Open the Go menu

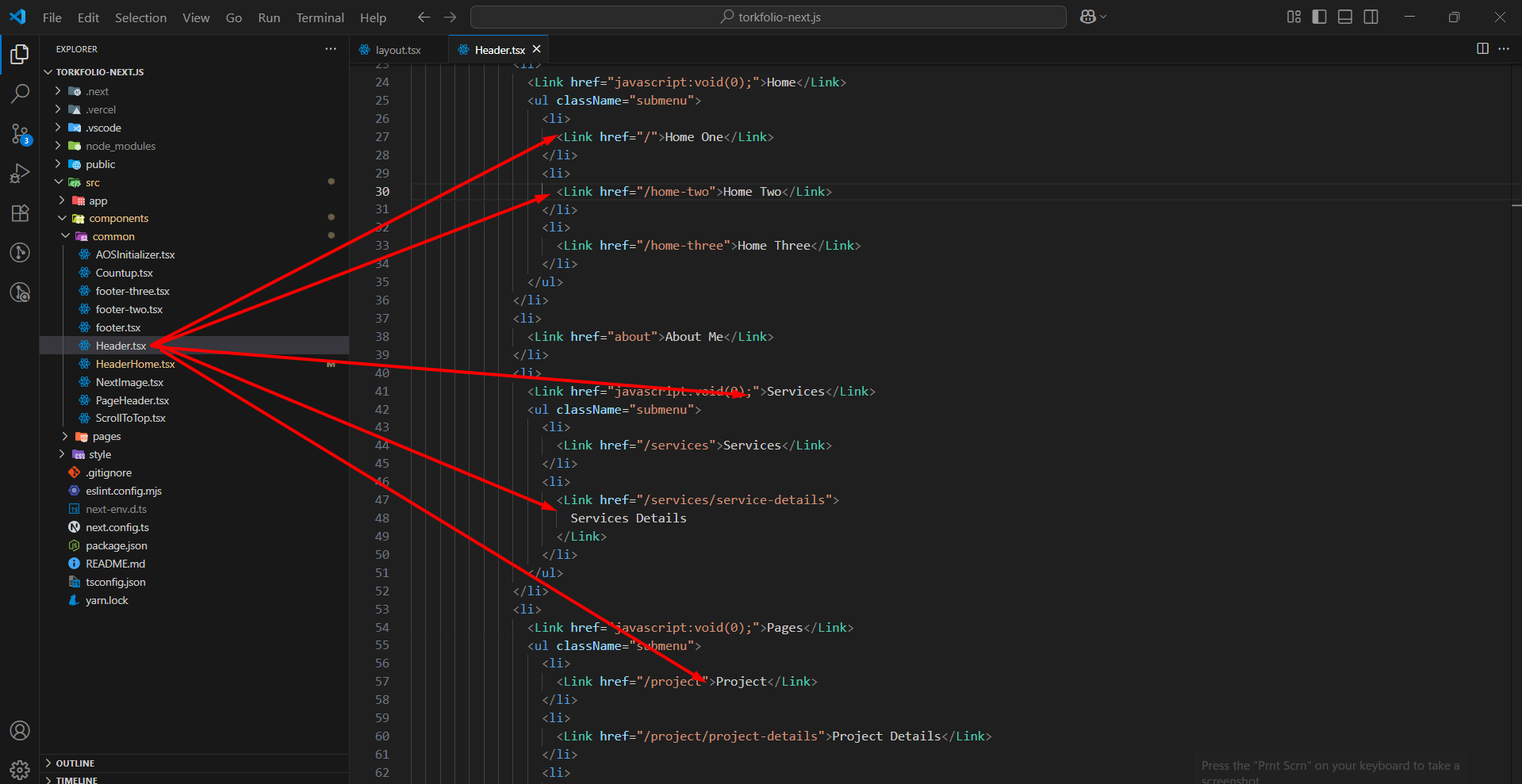click(234, 17)
